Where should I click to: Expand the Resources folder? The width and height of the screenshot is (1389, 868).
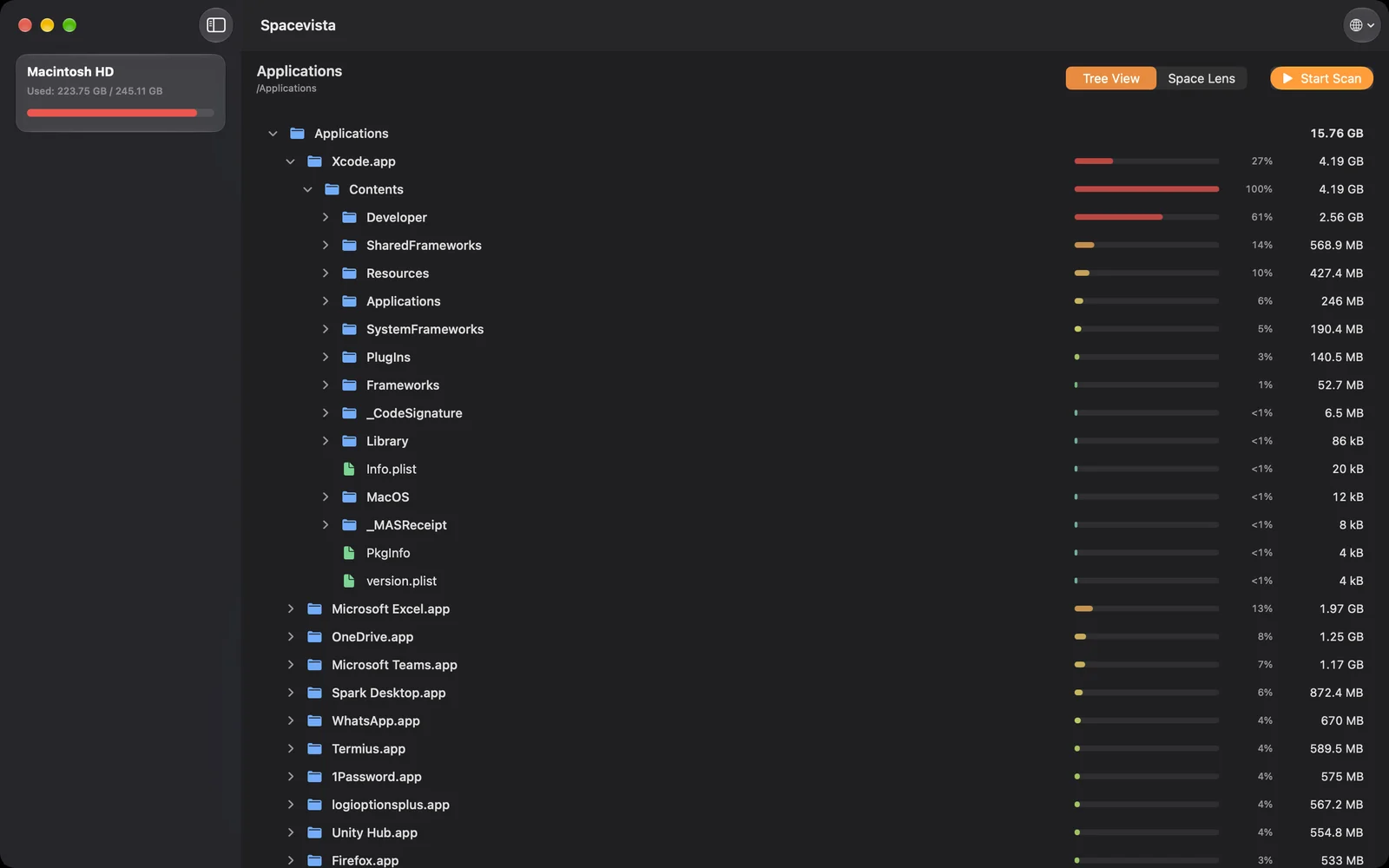click(x=326, y=273)
